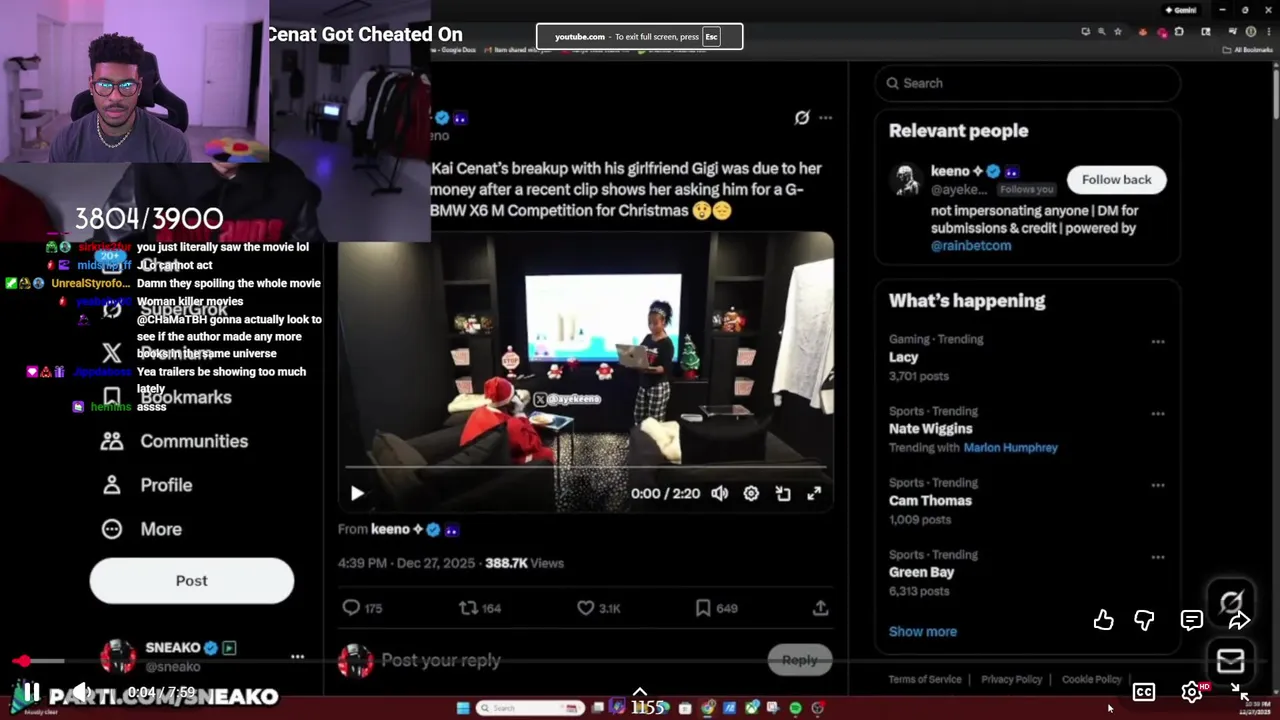Viewport: 1280px width, 720px height.
Task: Expand the chevron above the taskbar
Action: point(640,691)
